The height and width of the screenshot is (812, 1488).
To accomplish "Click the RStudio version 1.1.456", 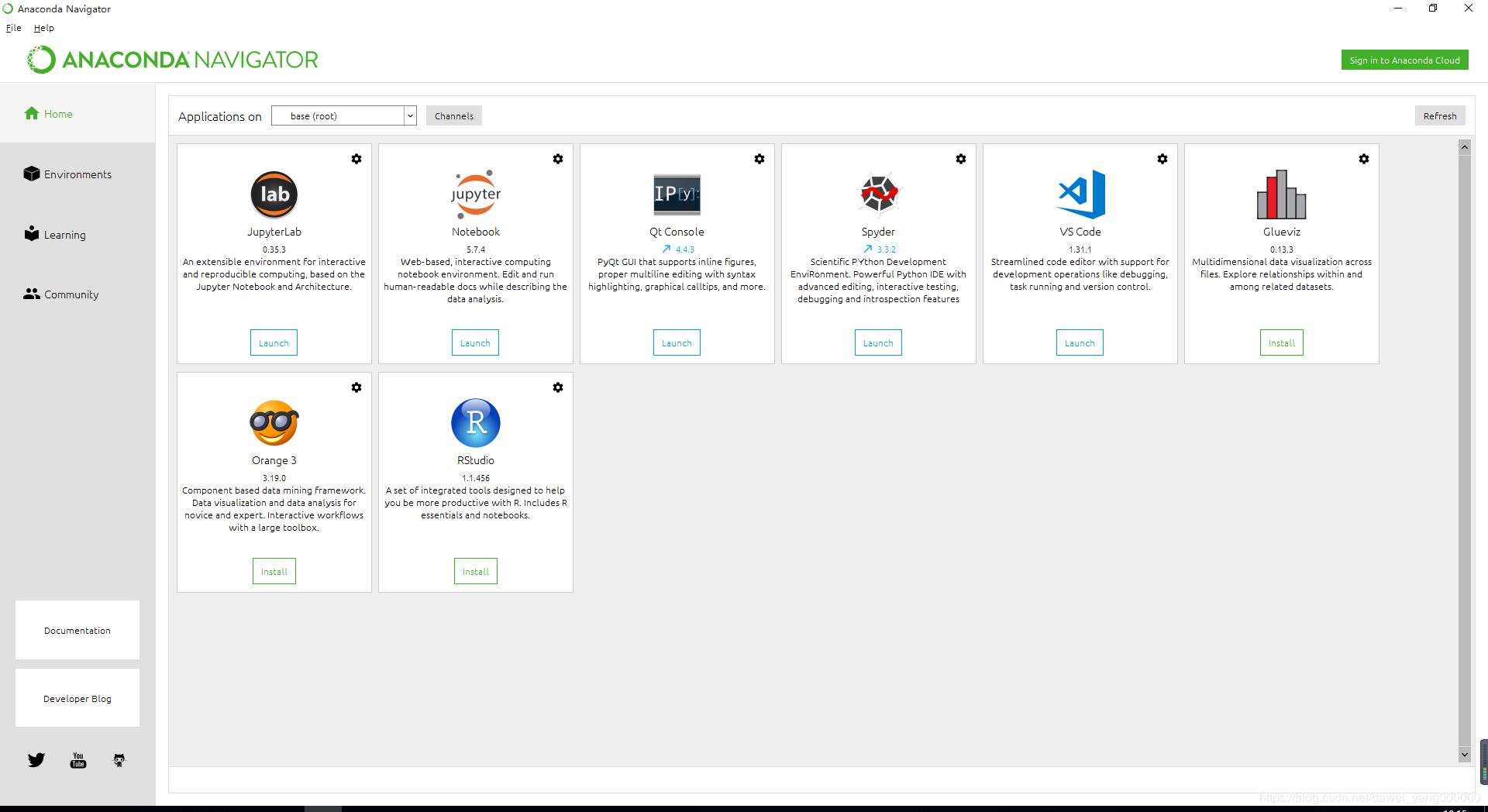I will pos(476,478).
